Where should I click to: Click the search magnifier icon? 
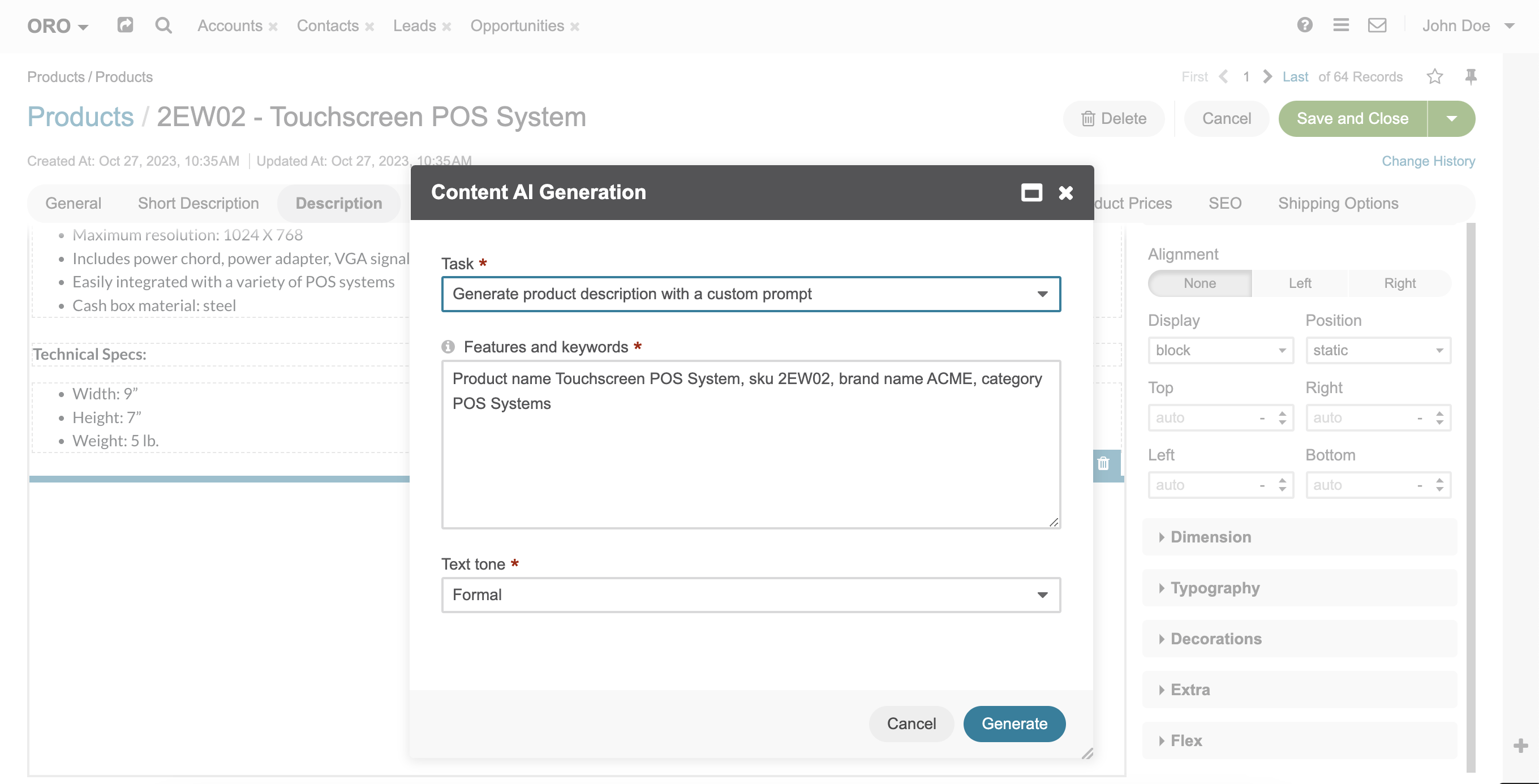click(x=163, y=25)
